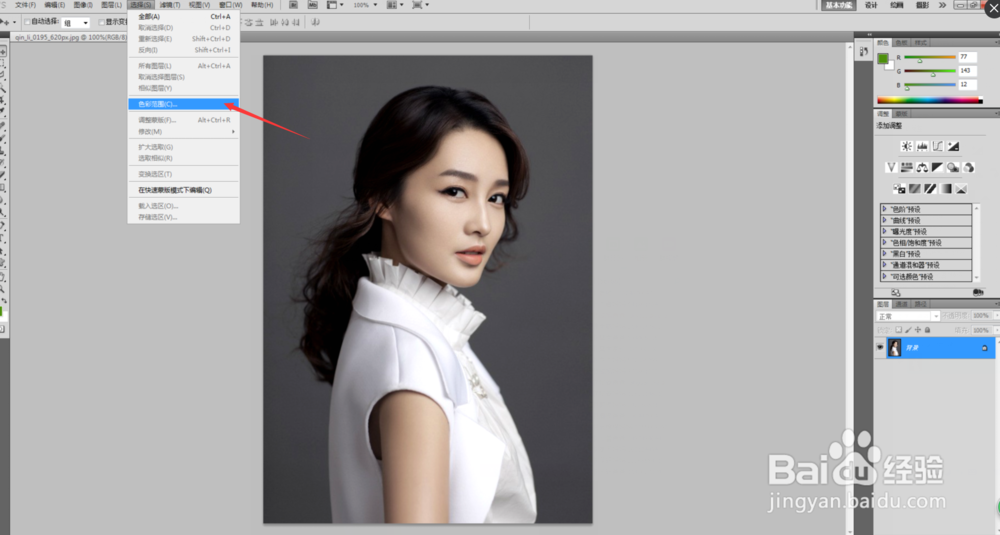Screen dimensions: 1000x535
Task: Click the color spectrum ramp bar
Action: tap(929, 100)
